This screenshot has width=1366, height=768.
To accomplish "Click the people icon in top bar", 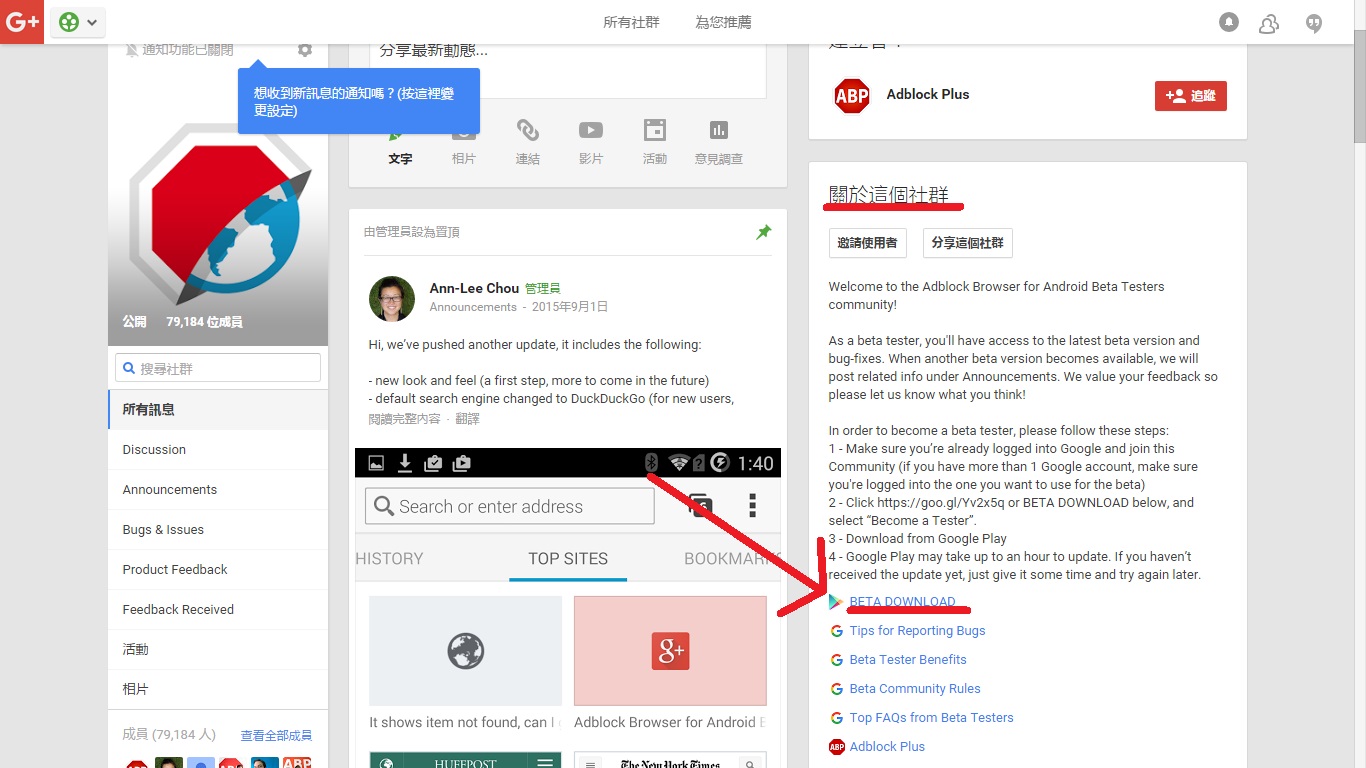I will click(1269, 23).
